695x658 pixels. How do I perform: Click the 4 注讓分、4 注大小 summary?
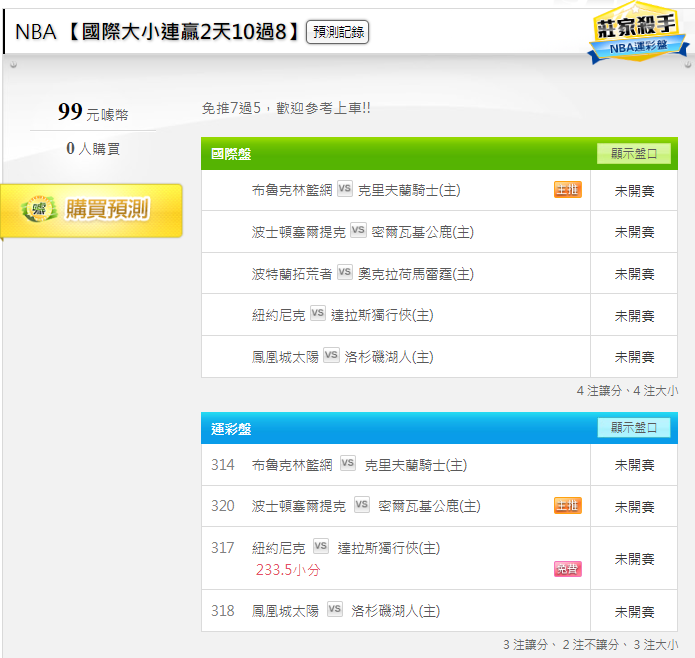pos(627,391)
